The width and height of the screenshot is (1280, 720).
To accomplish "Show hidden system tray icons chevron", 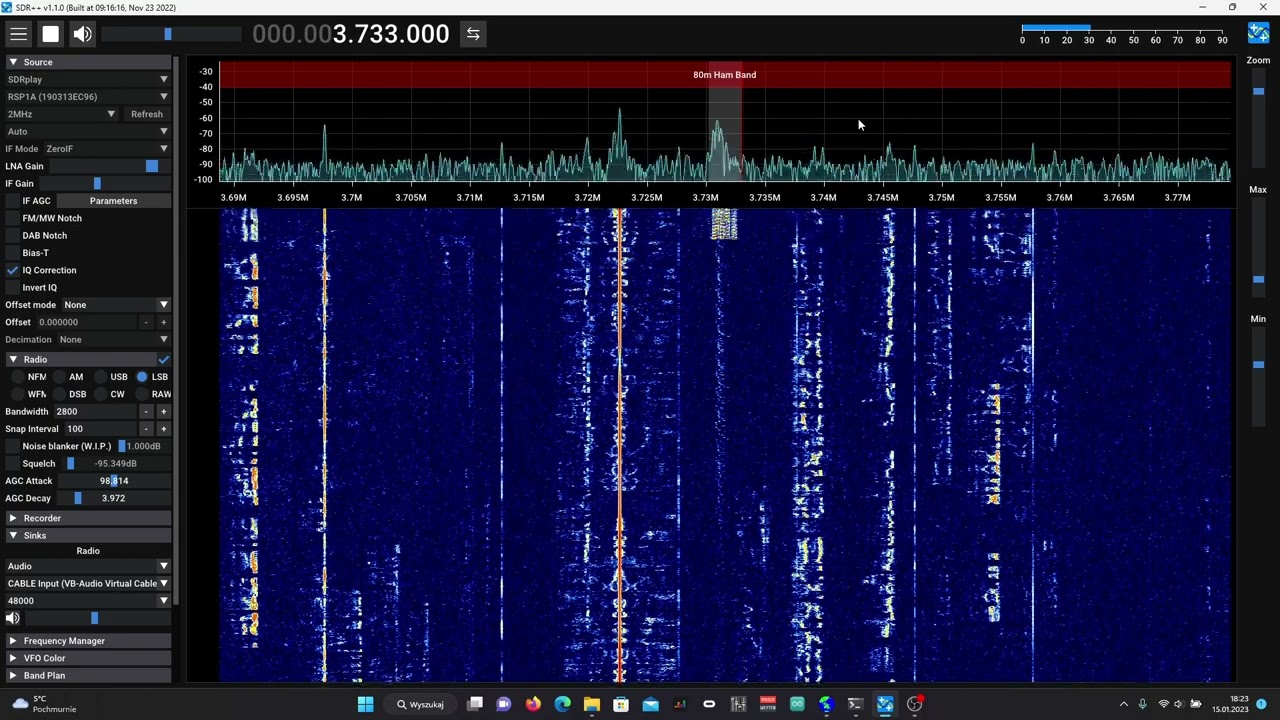I will click(1123, 704).
